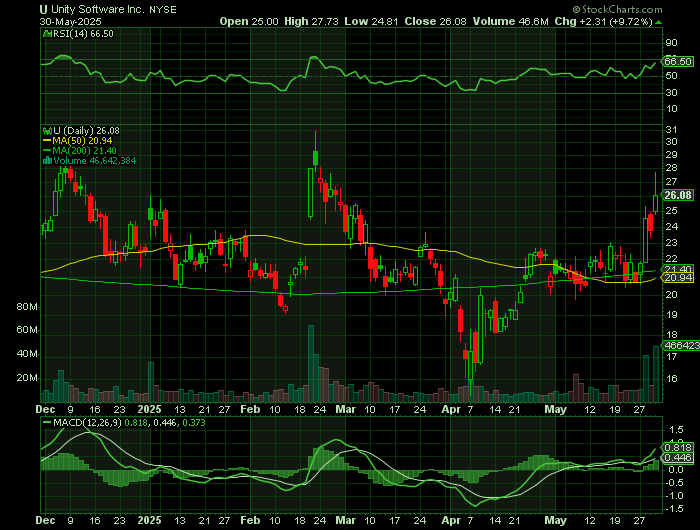Click the 0.373 histogram value in MACD legend
Screen dimensions: 700x530
(x=194, y=422)
